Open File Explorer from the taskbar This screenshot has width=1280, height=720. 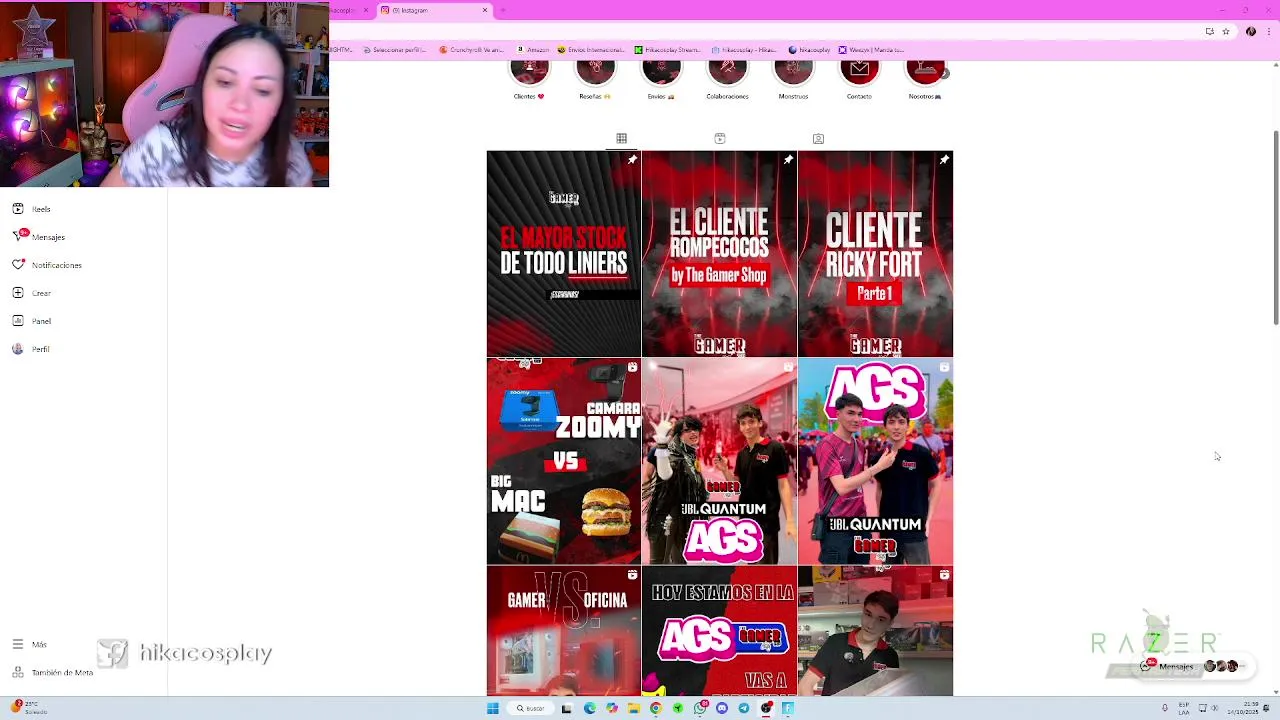(633, 708)
